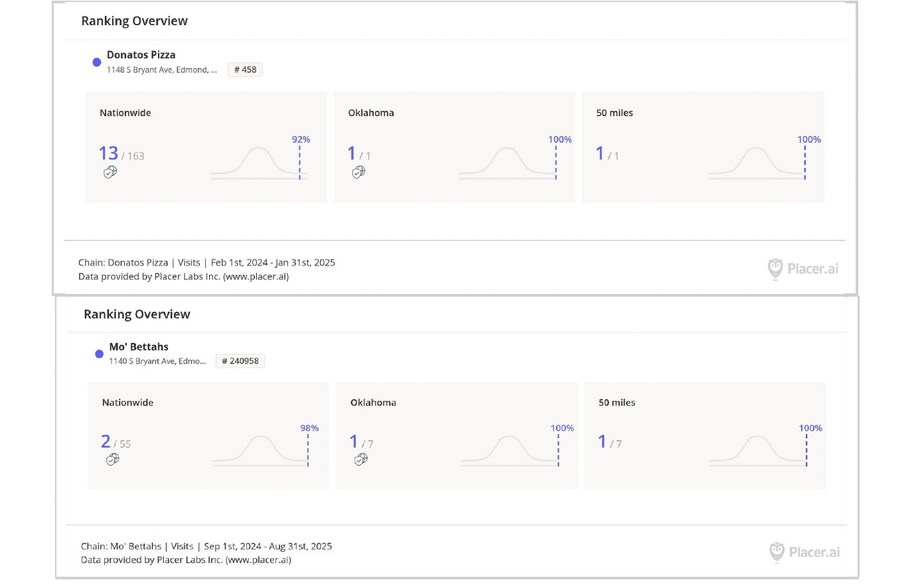Click the # 458 ID badge
The height and width of the screenshot is (588, 924).
[245, 70]
